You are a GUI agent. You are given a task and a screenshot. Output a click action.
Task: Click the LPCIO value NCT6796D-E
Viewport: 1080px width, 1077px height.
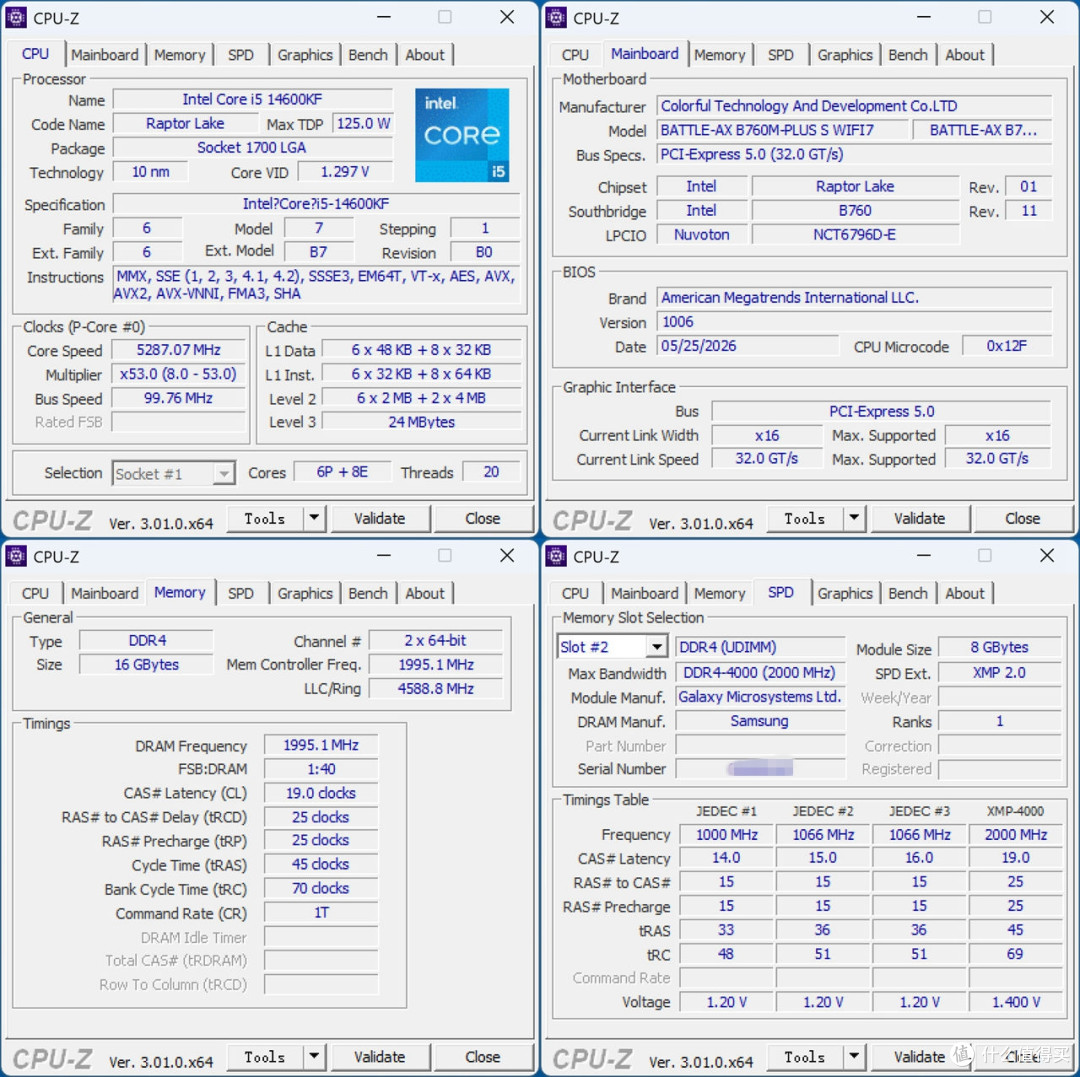(x=855, y=234)
